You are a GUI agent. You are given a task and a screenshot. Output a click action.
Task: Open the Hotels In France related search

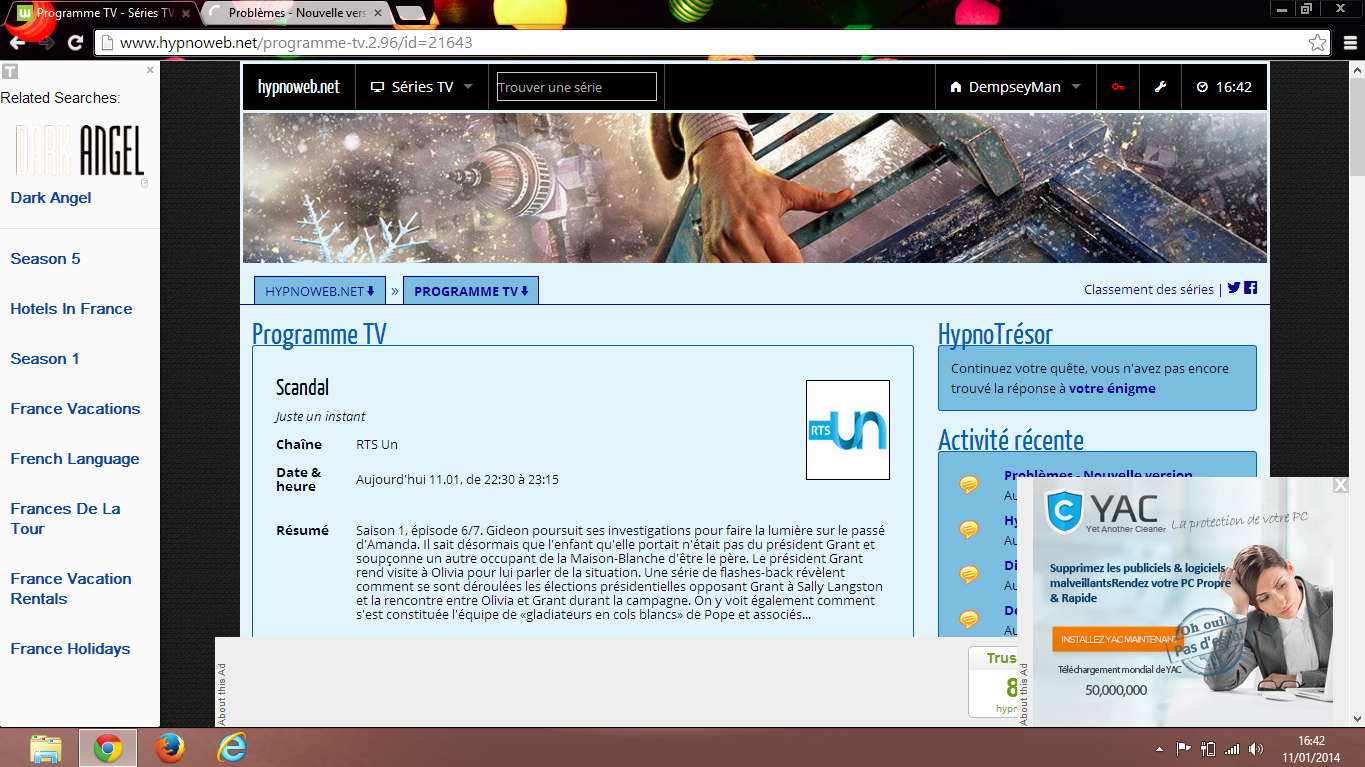(x=71, y=309)
